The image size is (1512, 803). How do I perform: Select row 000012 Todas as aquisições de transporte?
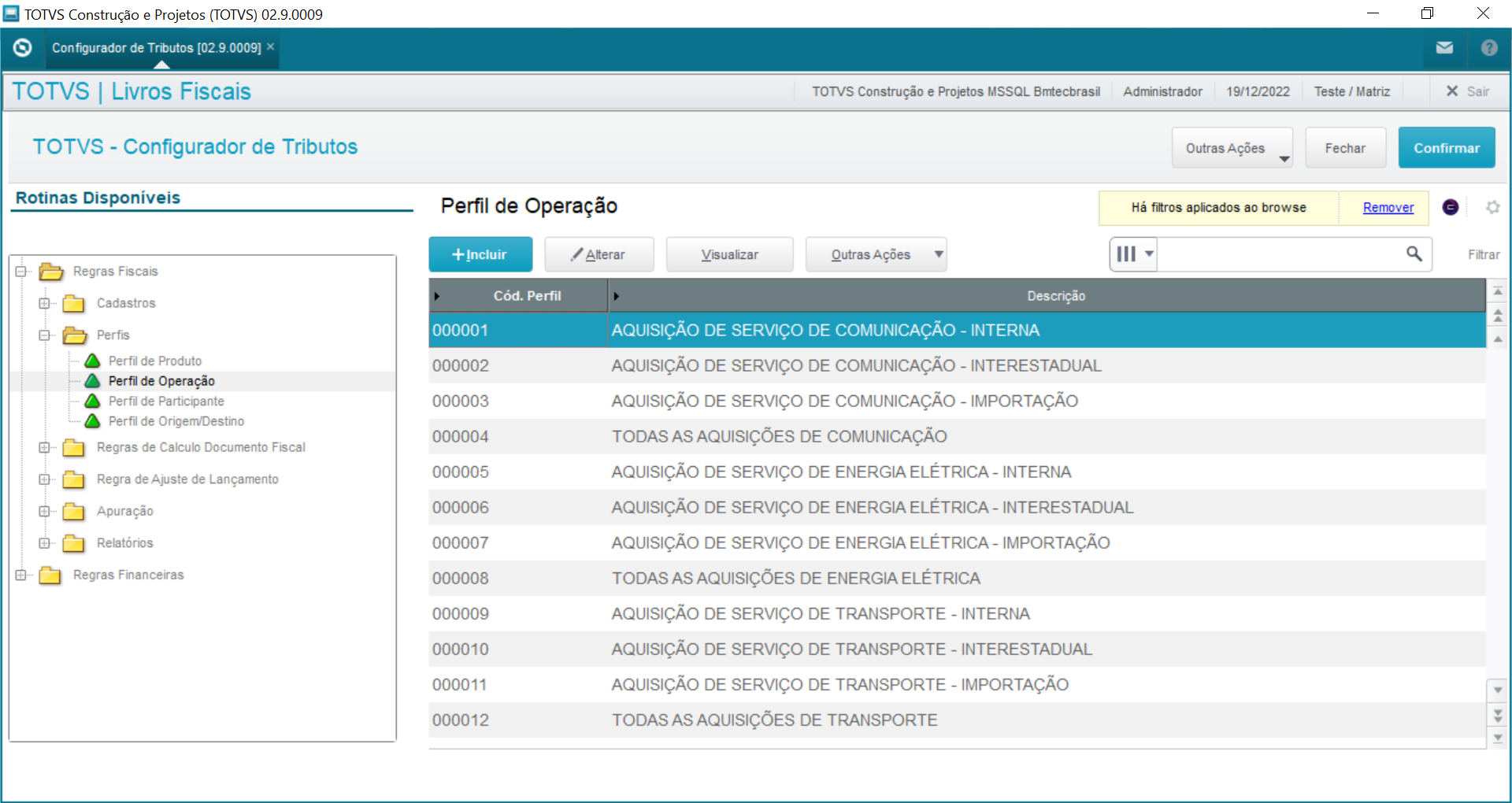957,720
